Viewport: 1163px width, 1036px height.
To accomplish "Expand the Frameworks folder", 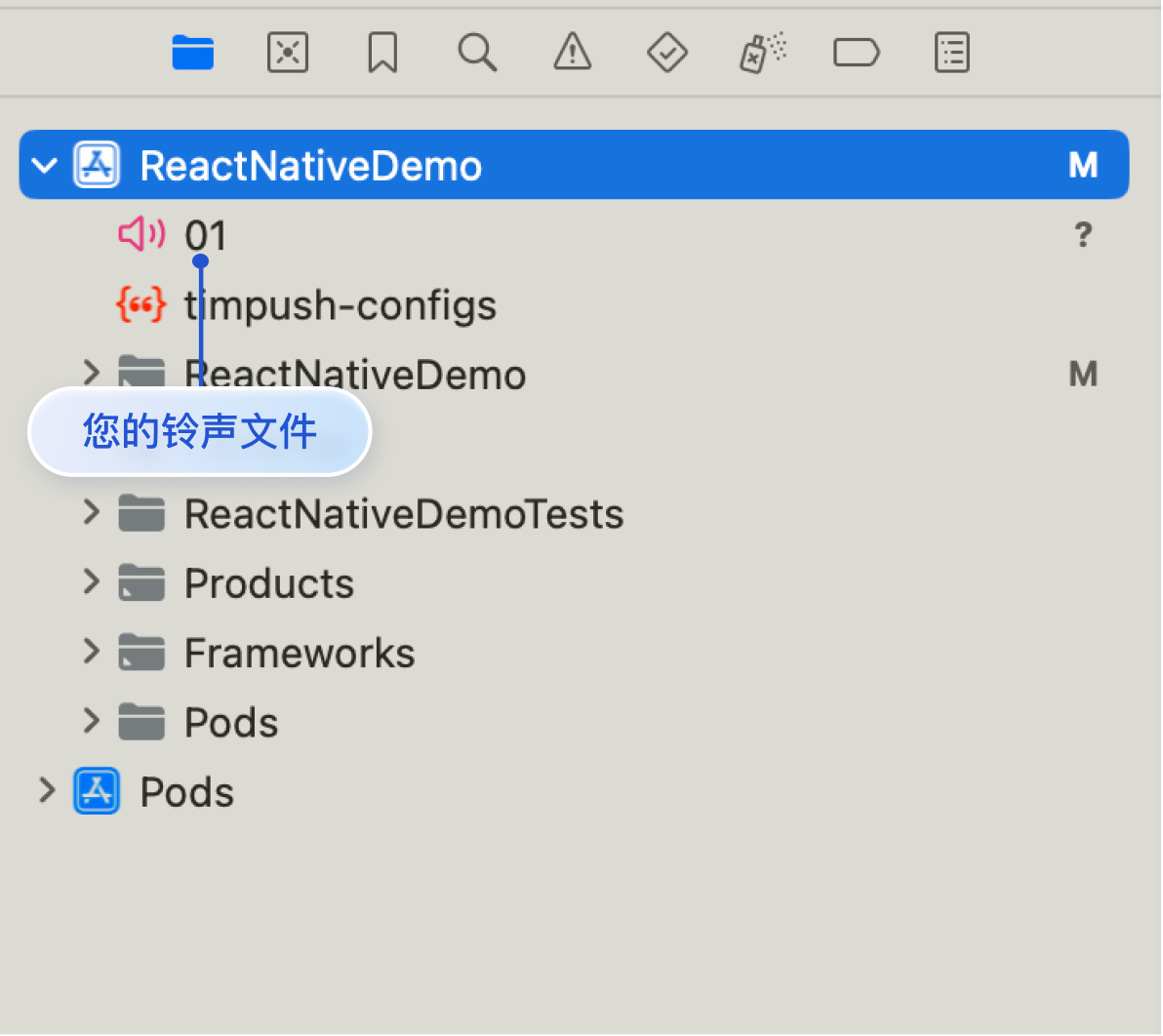I will (92, 651).
